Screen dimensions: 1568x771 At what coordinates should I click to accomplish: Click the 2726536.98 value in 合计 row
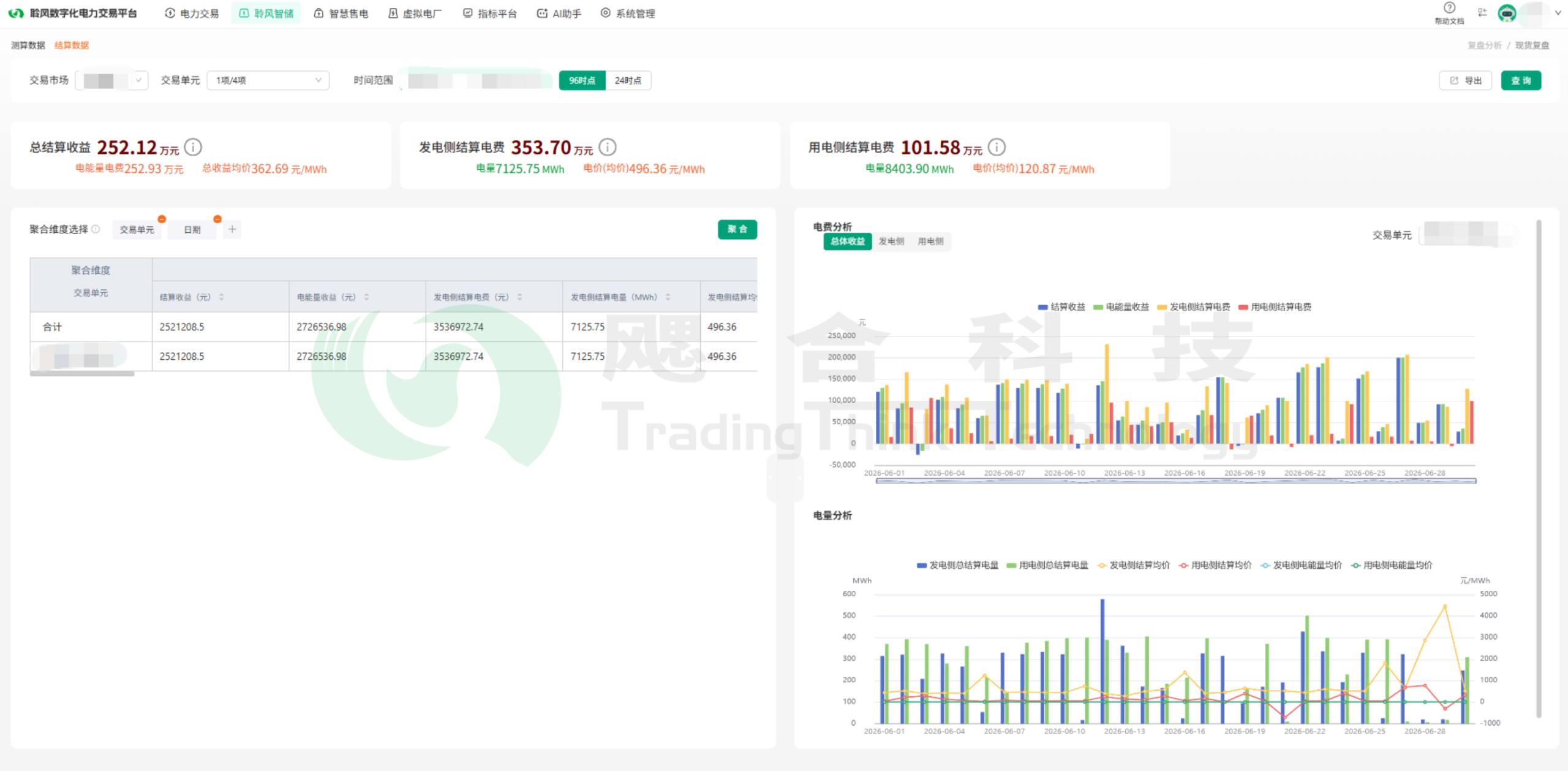[322, 327]
